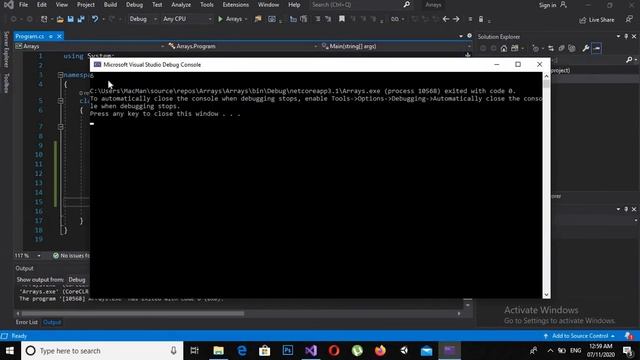Pin the Program.cs tab
This screenshot has width=640, height=360.
coord(51,36)
